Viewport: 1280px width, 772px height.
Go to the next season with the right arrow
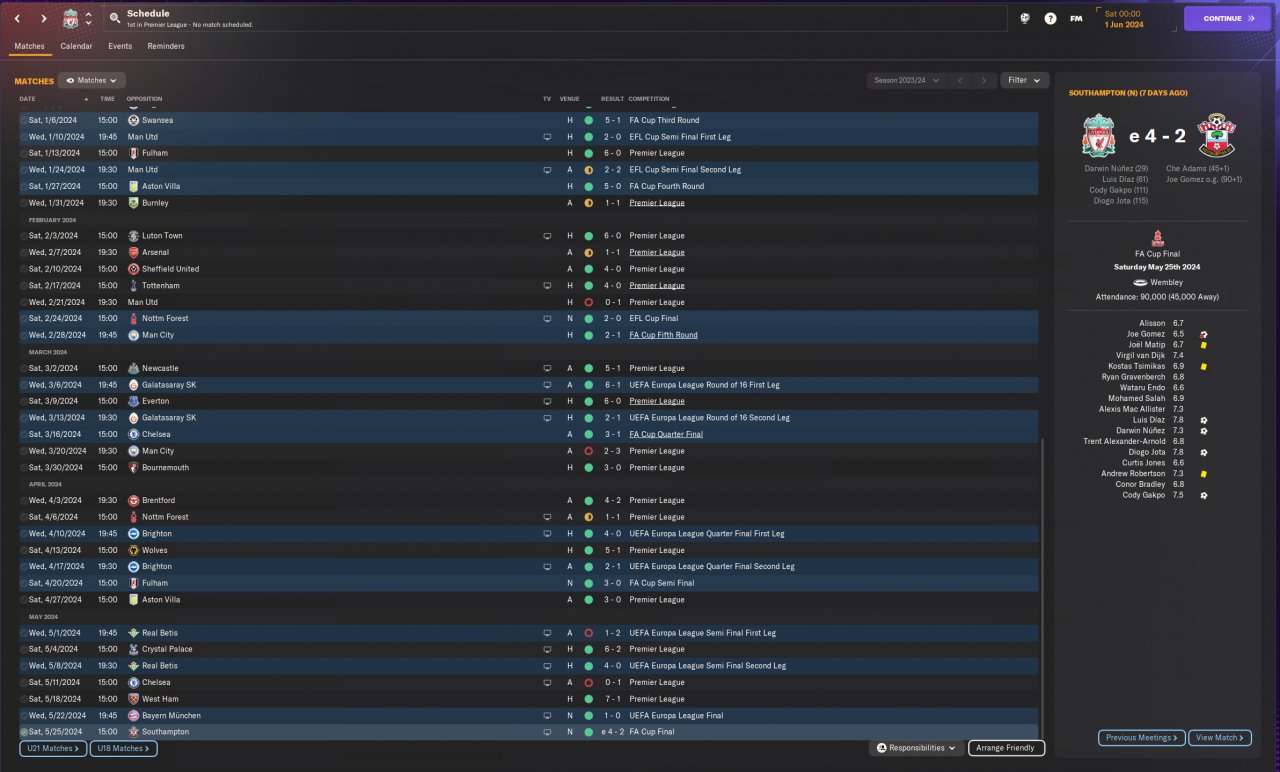985,80
